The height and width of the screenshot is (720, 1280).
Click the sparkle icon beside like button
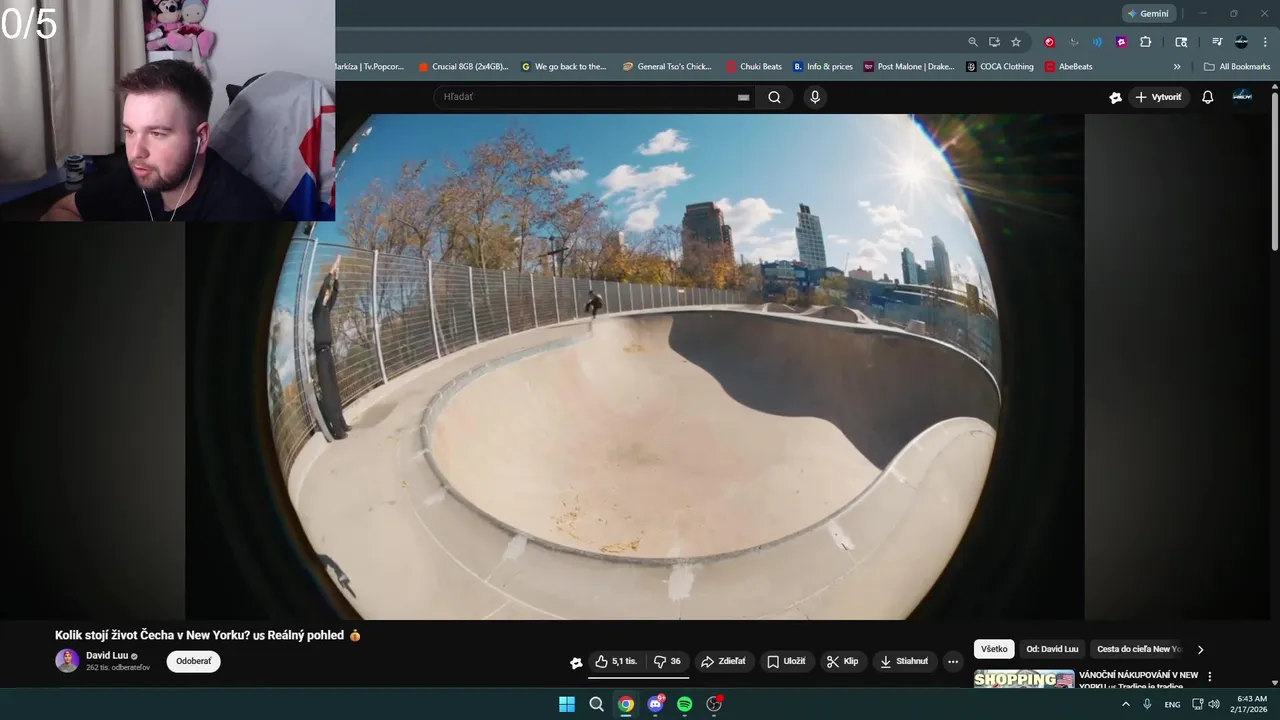point(576,662)
